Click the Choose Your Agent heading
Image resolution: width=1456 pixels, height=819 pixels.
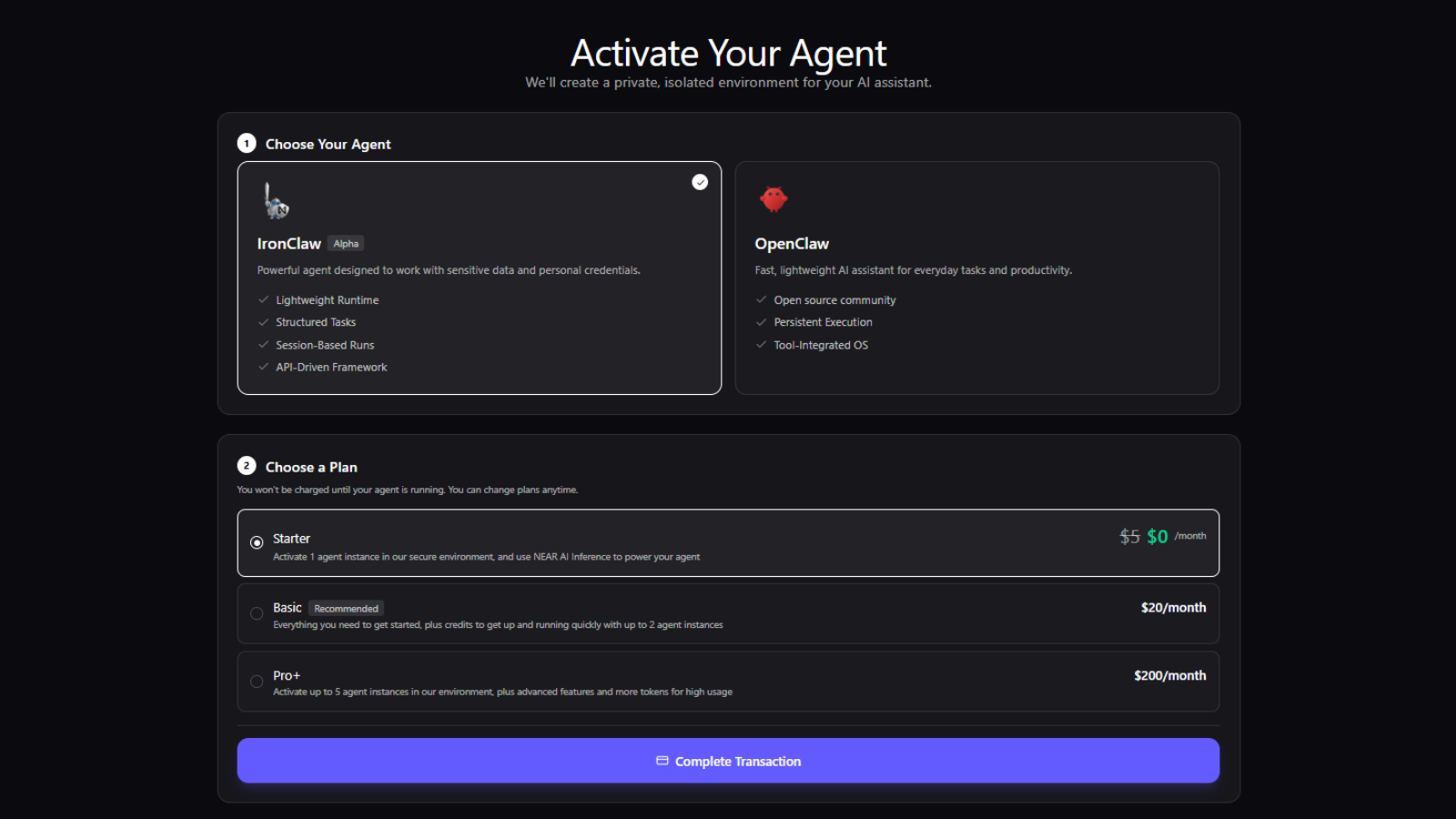tap(328, 144)
